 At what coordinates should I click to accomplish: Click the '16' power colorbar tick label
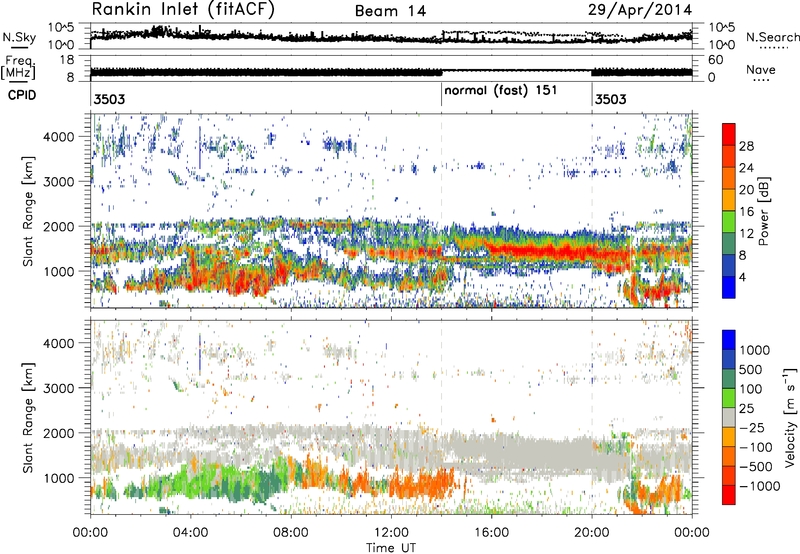click(x=746, y=212)
